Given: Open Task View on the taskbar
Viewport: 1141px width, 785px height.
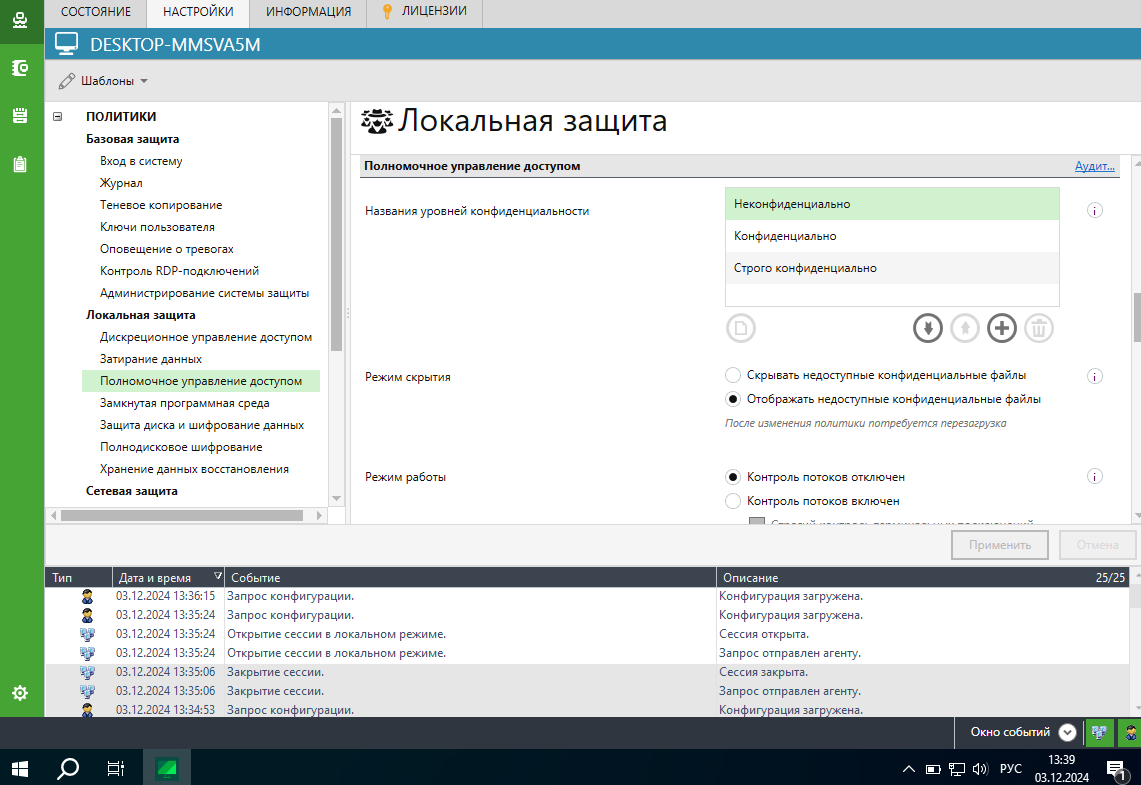Looking at the screenshot, I should 116,768.
